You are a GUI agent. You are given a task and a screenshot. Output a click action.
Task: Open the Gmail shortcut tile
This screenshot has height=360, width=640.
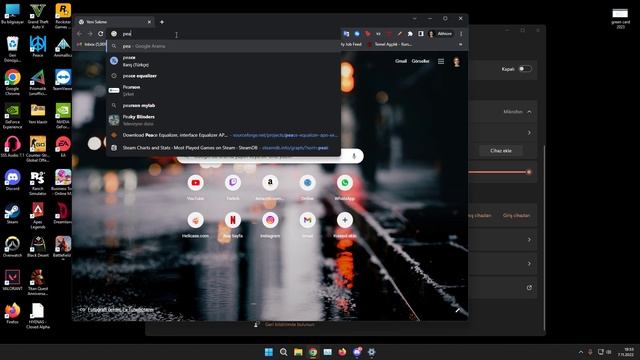tap(307, 224)
